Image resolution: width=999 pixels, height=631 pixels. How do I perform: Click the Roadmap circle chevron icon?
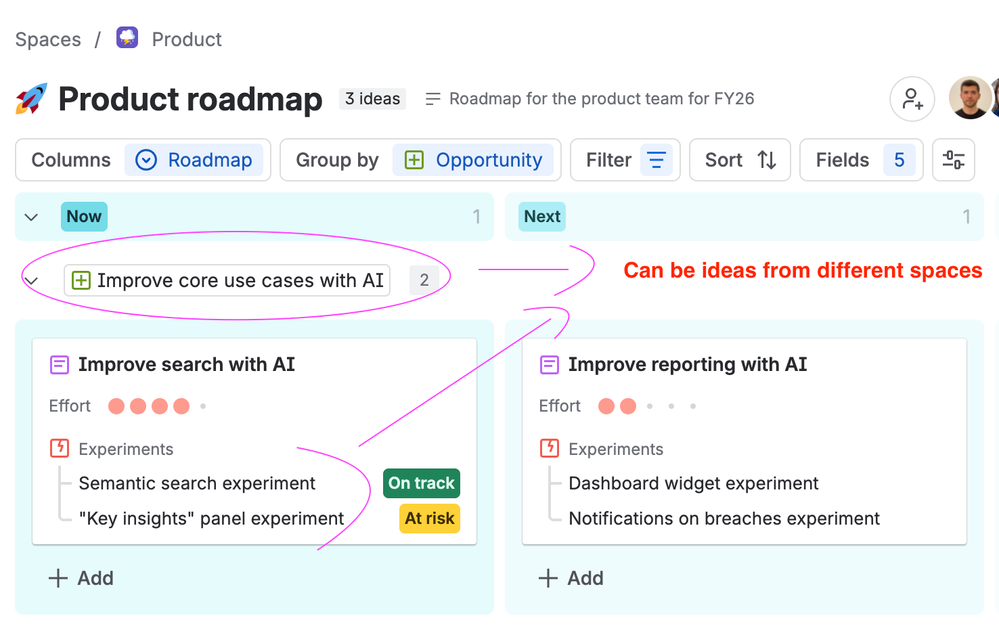tap(146, 160)
